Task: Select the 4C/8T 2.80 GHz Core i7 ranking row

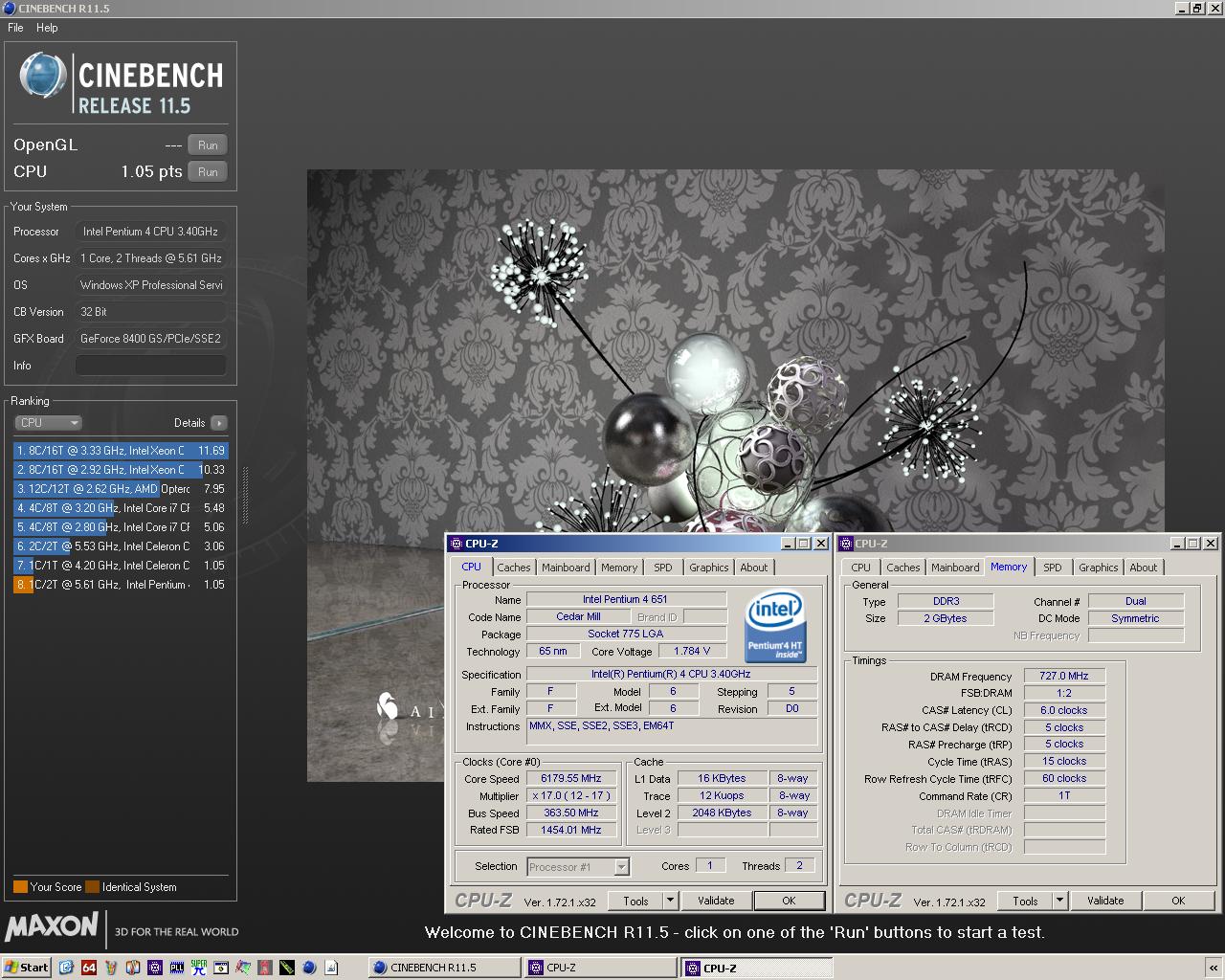Action: point(121,527)
